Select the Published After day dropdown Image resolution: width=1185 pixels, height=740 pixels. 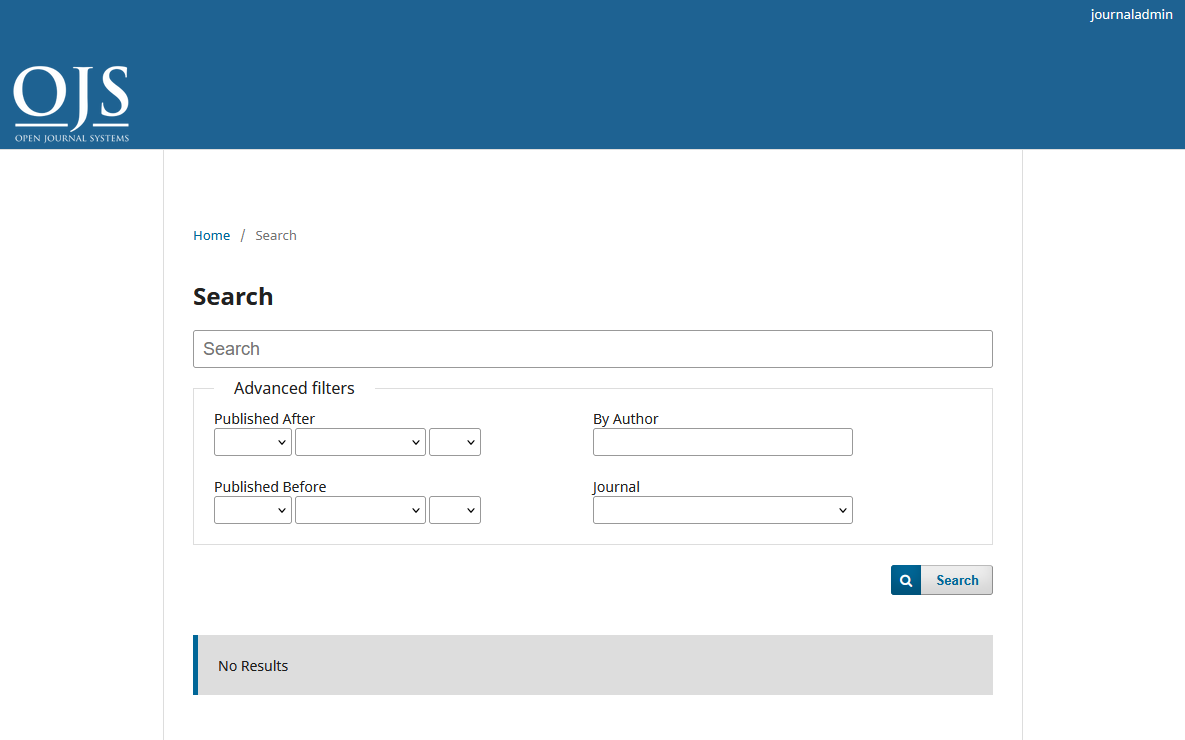455,442
